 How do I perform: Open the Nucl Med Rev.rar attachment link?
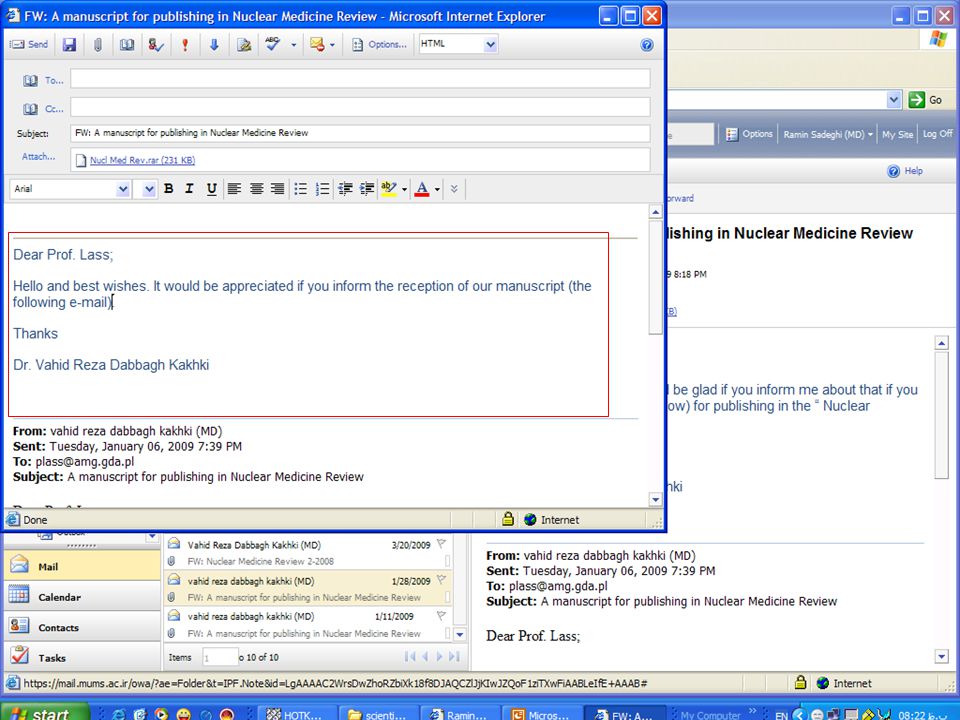[142, 160]
